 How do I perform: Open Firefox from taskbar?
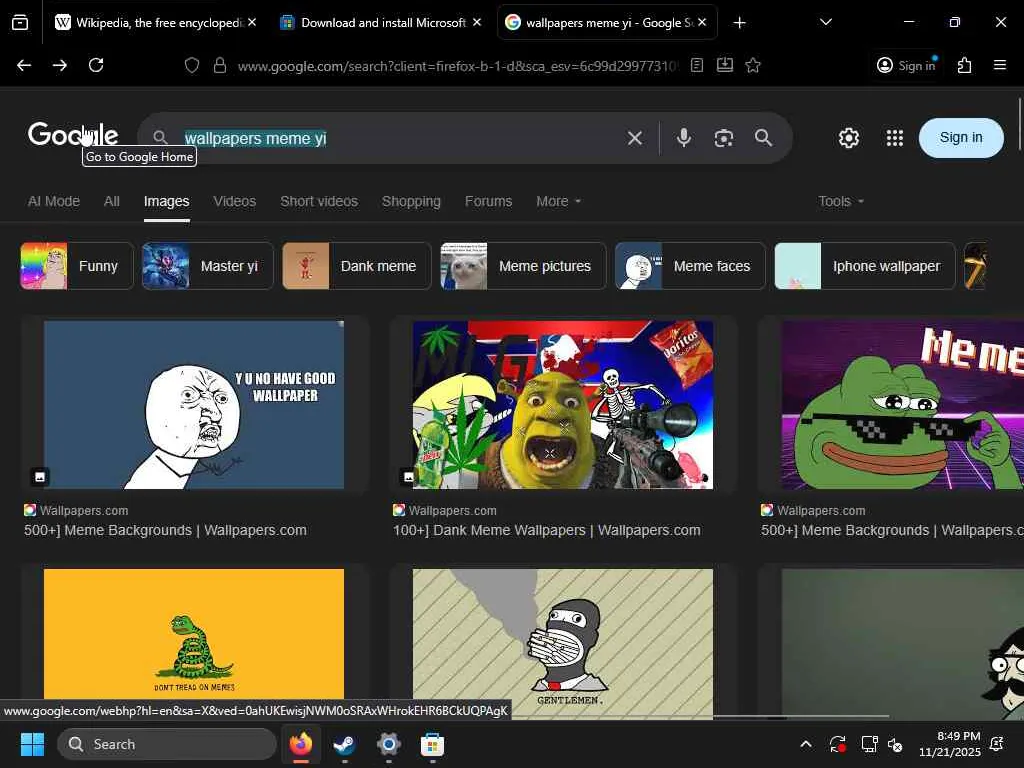click(300, 744)
